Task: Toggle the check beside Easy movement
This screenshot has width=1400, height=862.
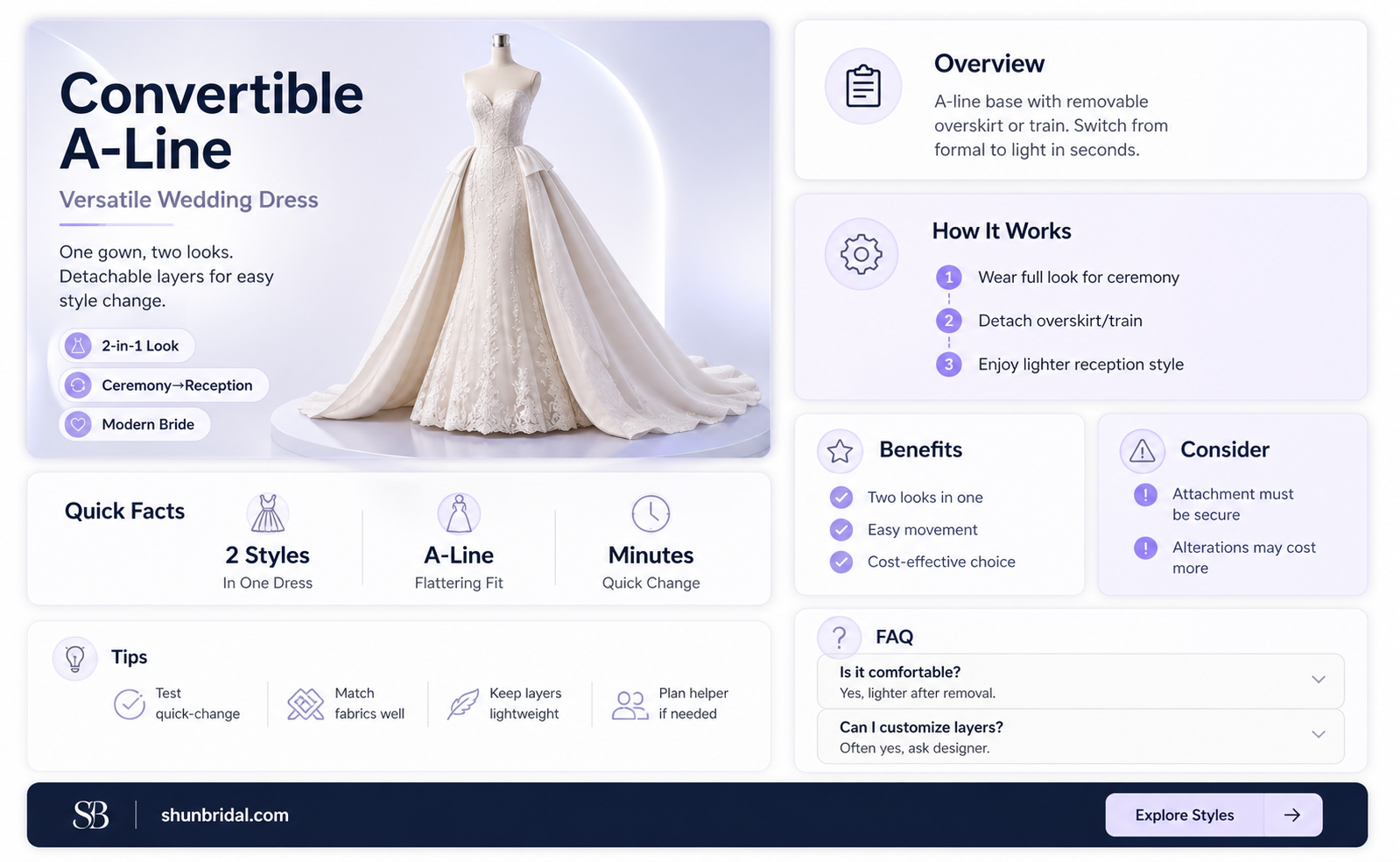Action: point(841,530)
